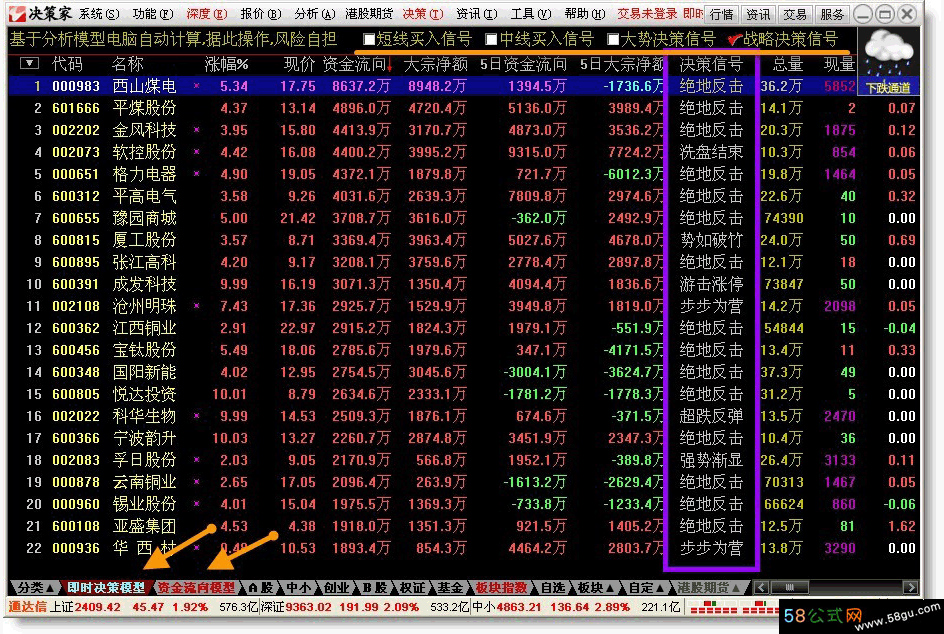The height and width of the screenshot is (634, 944).
Task: Click the star marker beside 孚日股份
Action: pyautogui.click(x=196, y=459)
